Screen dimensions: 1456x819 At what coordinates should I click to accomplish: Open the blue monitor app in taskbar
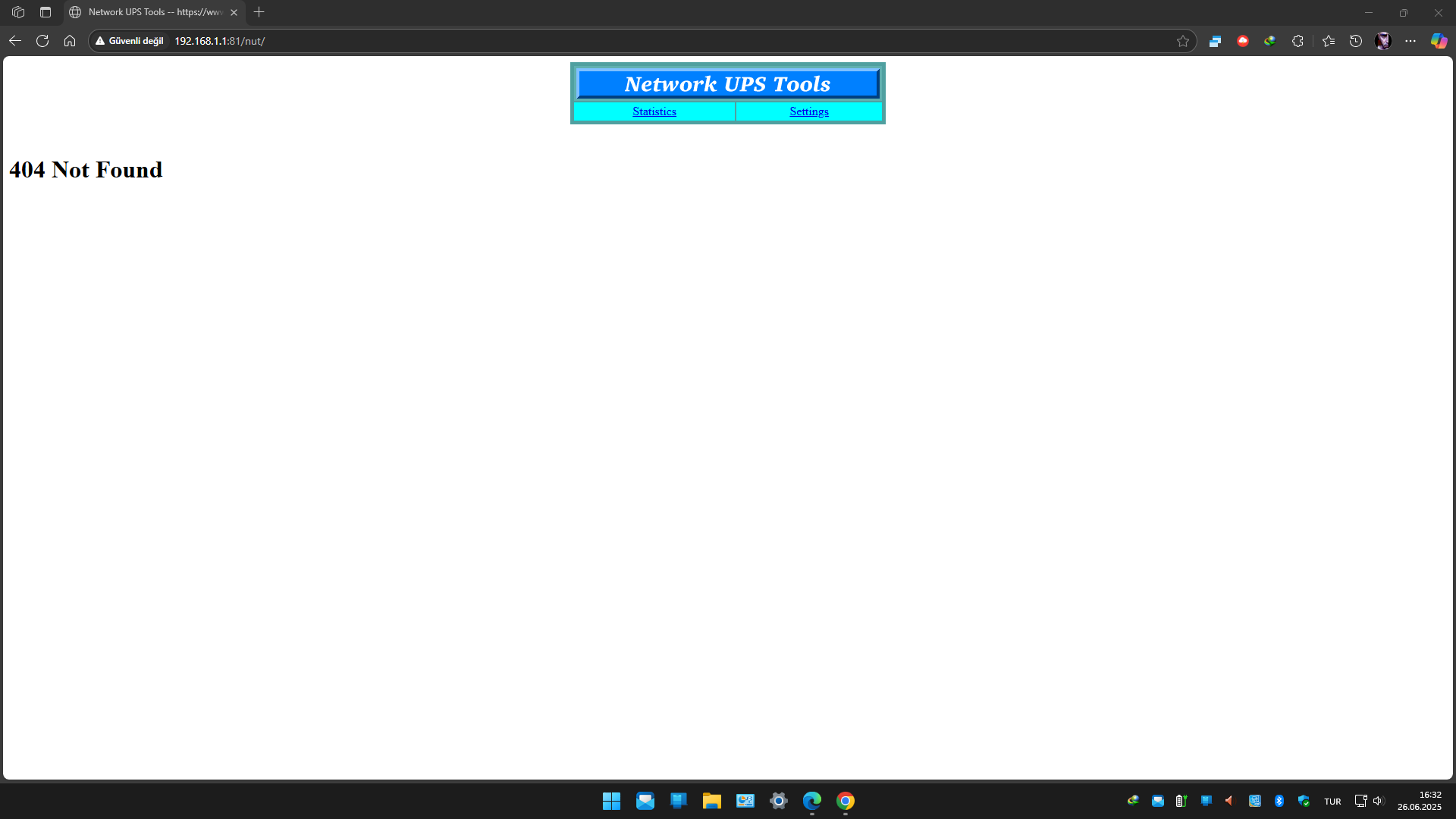(x=679, y=801)
